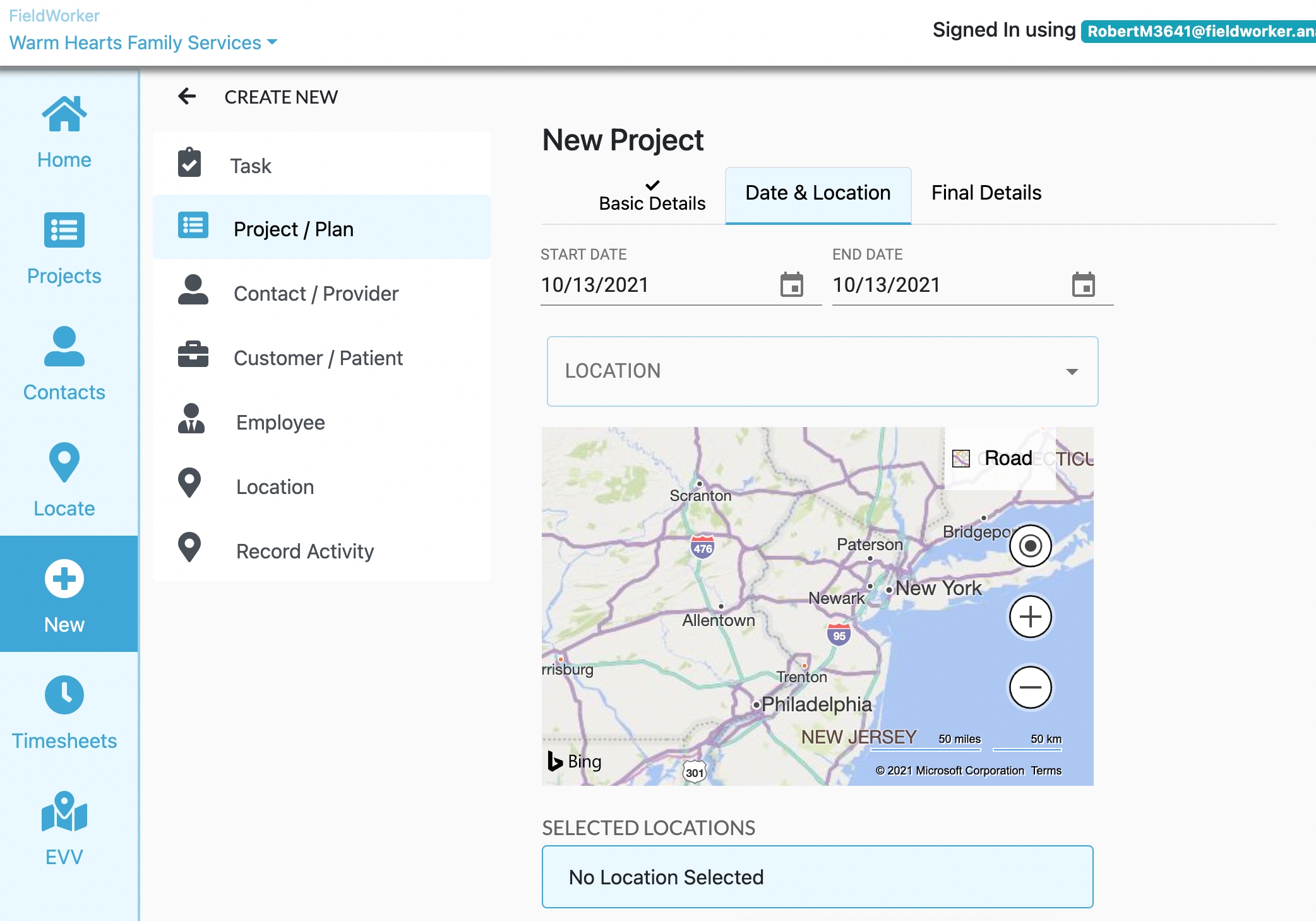Open Warm Hearts Family Services dropdown
1316x921 pixels.
(143, 42)
